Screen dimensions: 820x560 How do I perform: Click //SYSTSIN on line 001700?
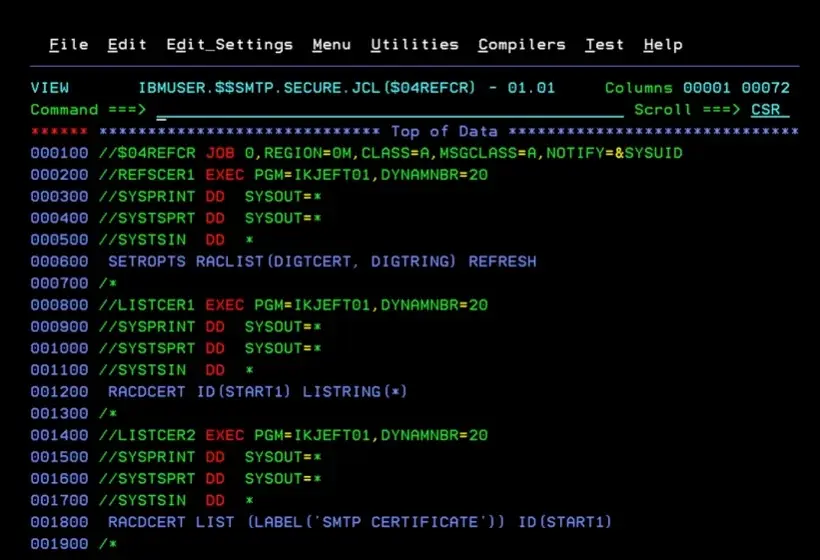[142, 500]
